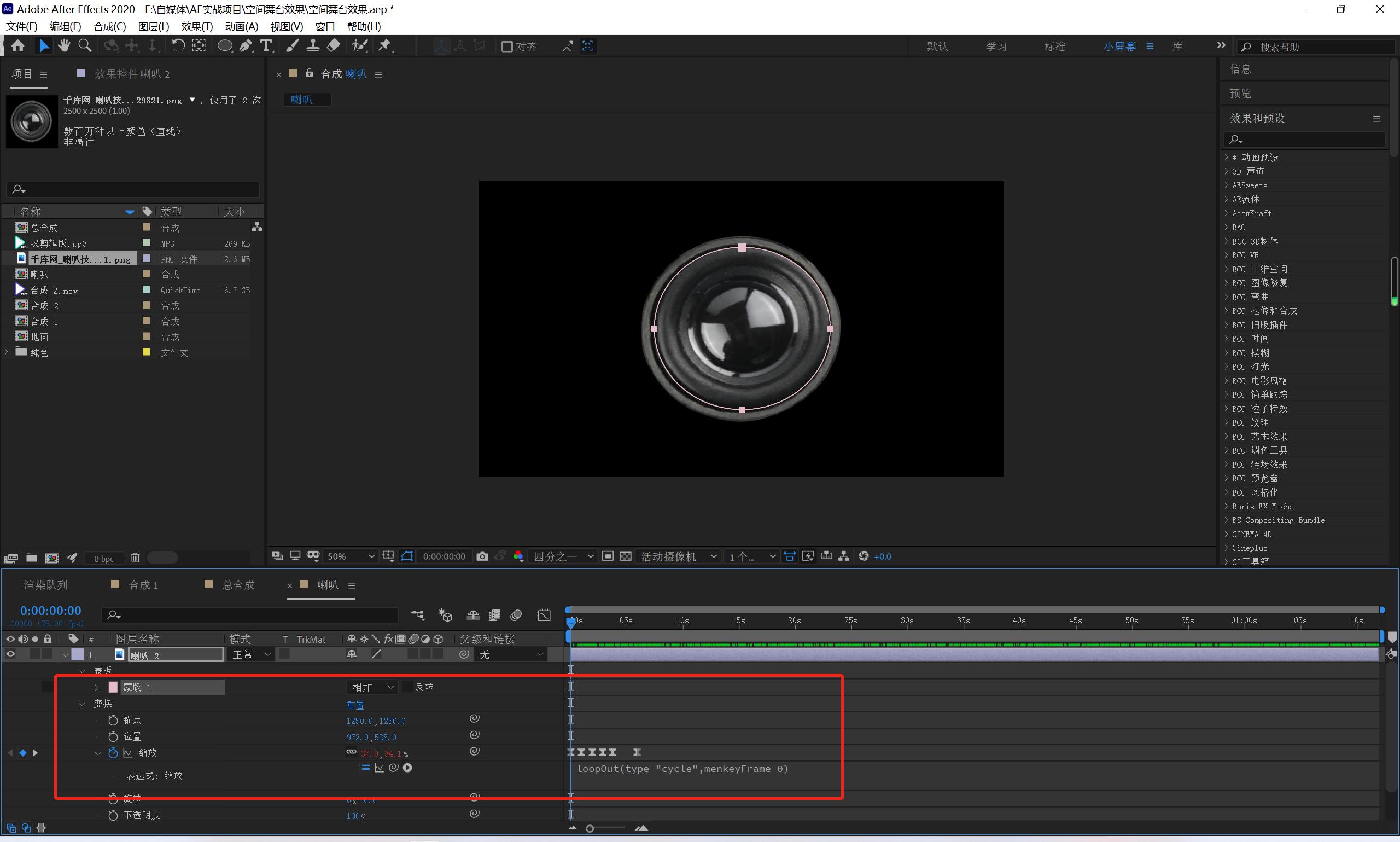Select the Roto Brush tool
This screenshot has width=1400, height=842.
click(359, 46)
